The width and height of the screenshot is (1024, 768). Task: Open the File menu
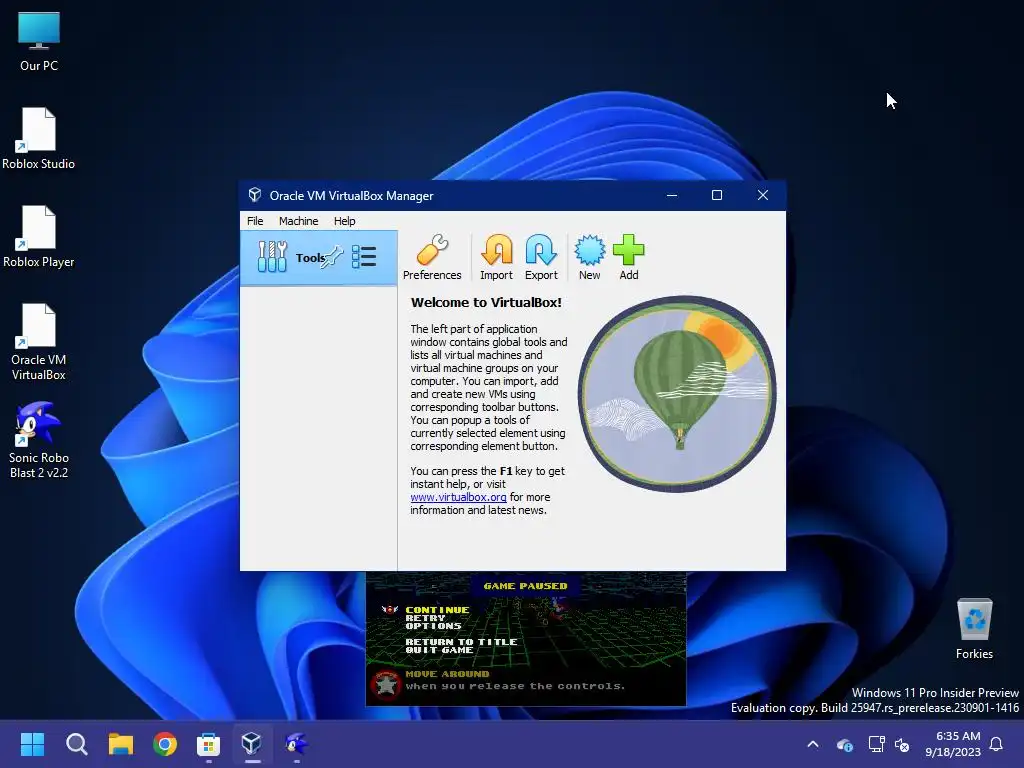point(255,221)
